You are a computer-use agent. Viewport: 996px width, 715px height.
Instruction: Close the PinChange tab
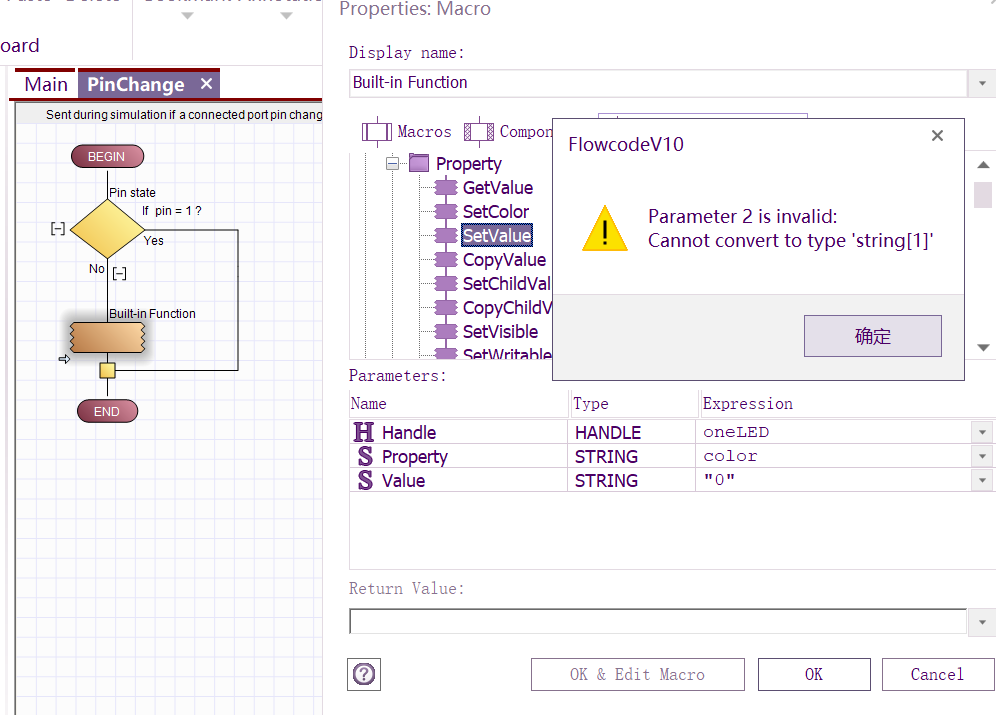coord(206,84)
